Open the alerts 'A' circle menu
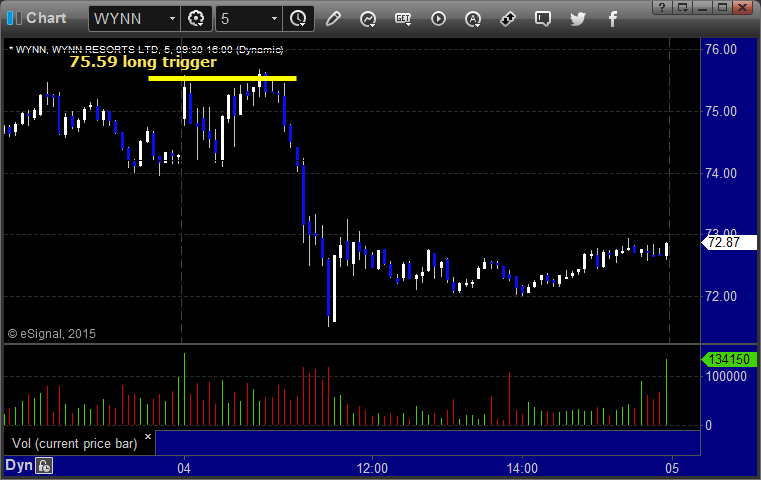The height and width of the screenshot is (480, 761). [473, 19]
